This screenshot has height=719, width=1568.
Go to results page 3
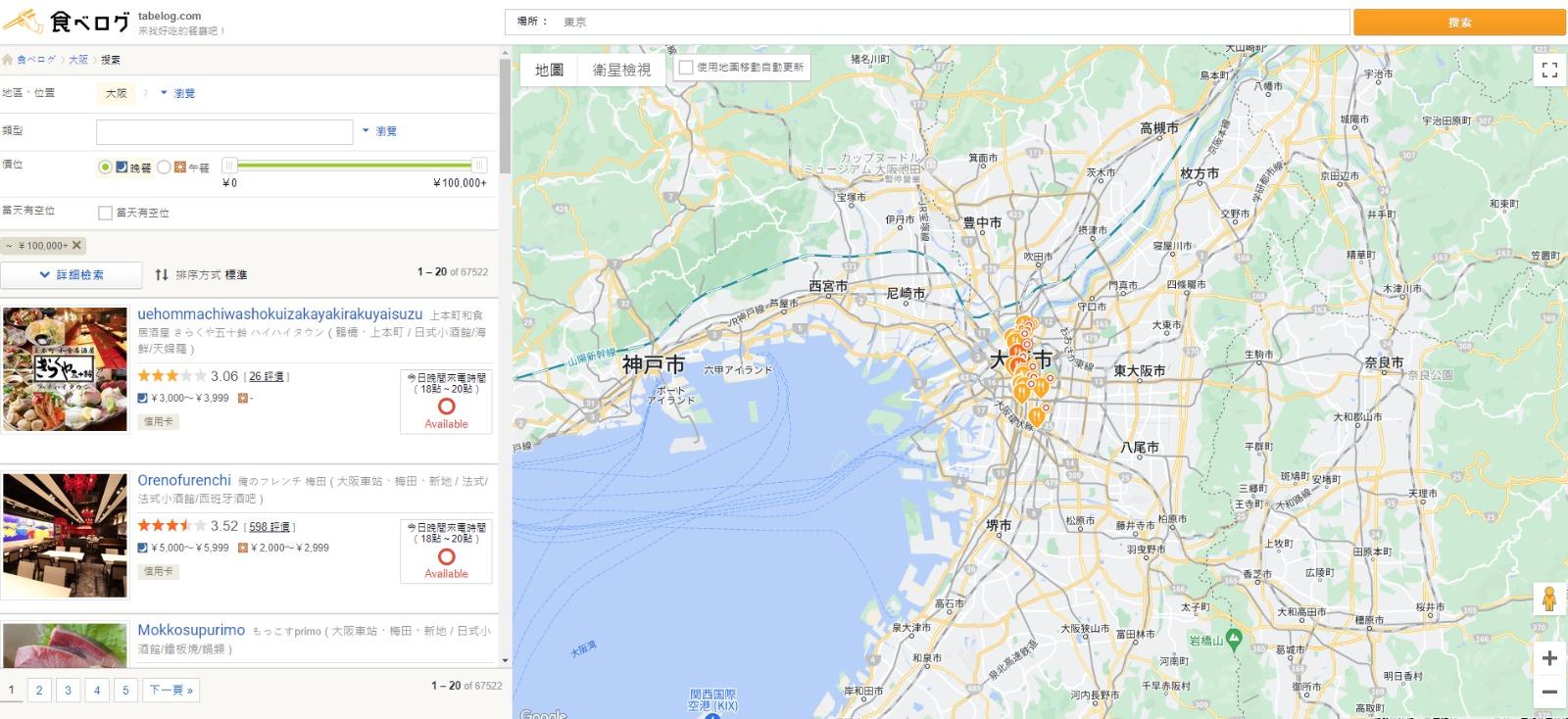click(x=68, y=691)
